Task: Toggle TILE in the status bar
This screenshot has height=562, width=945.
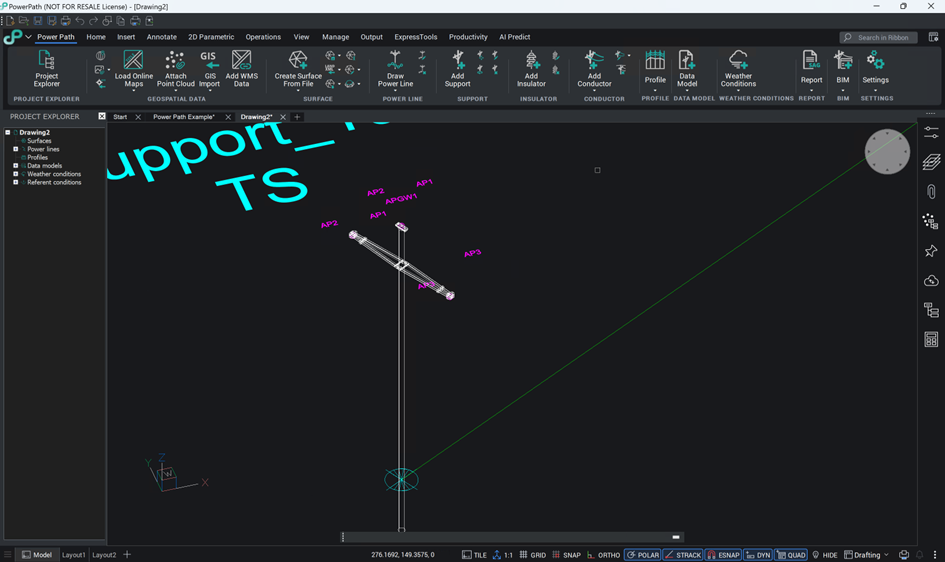Action: pos(474,555)
